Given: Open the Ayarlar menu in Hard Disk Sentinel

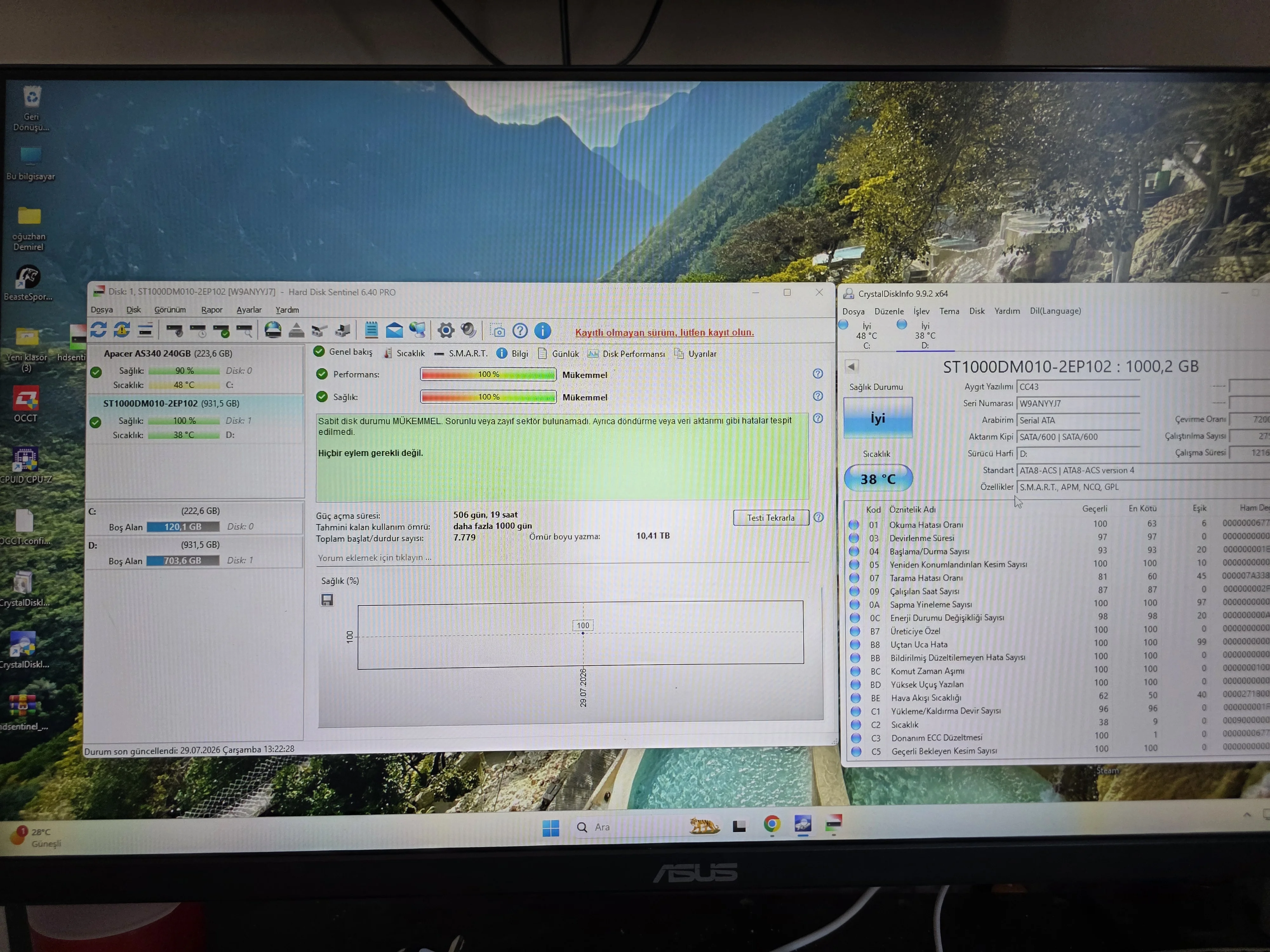Looking at the screenshot, I should (x=249, y=310).
